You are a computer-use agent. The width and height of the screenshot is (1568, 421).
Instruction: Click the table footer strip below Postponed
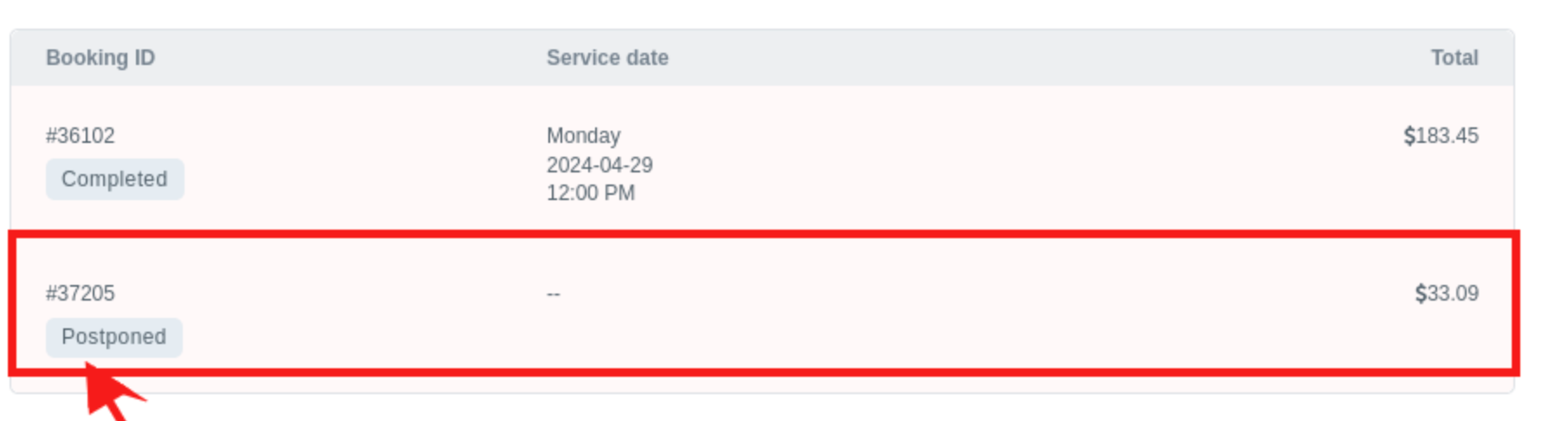763,385
